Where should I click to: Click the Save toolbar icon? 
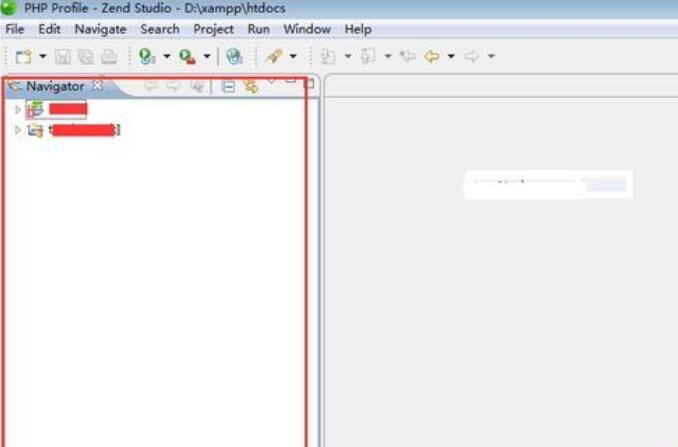click(x=63, y=57)
